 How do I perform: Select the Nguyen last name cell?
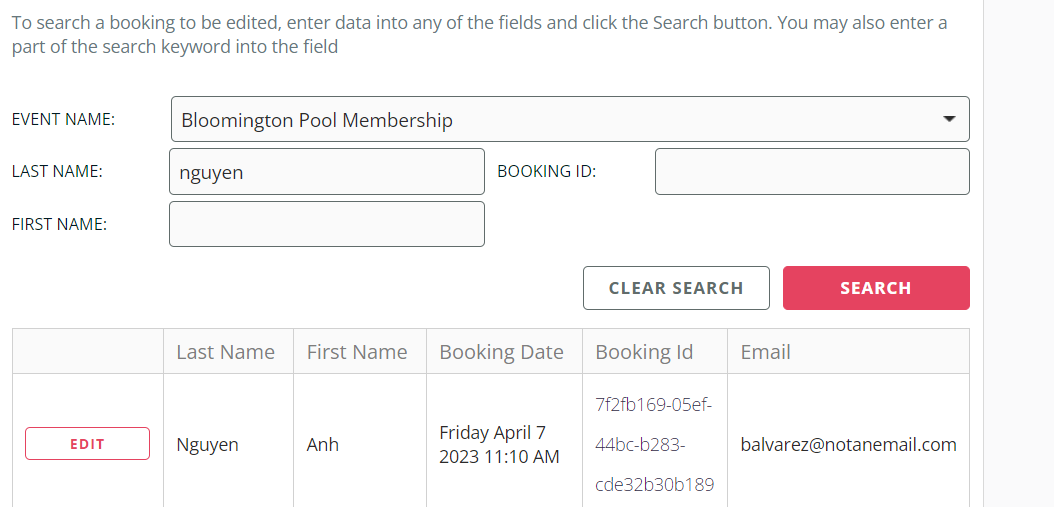[208, 445]
